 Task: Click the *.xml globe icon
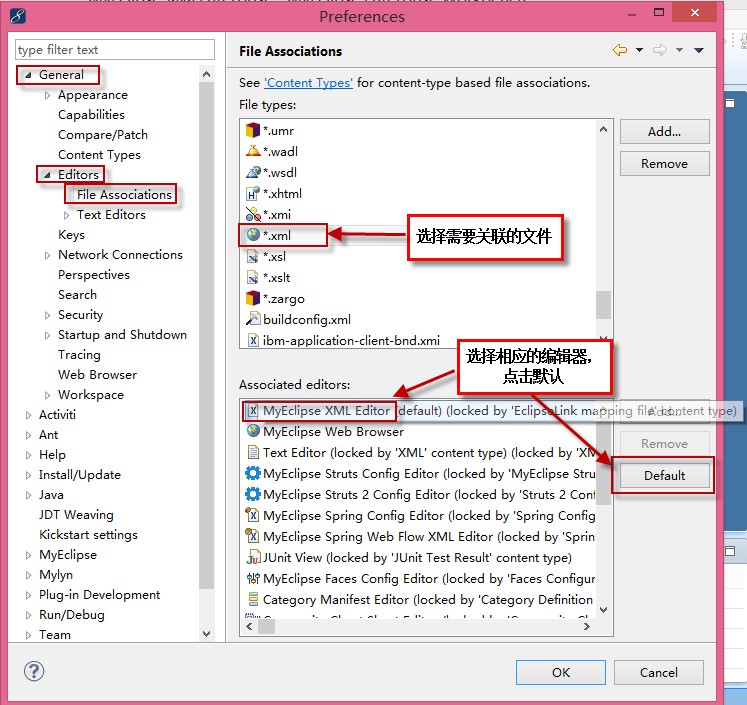click(x=252, y=235)
